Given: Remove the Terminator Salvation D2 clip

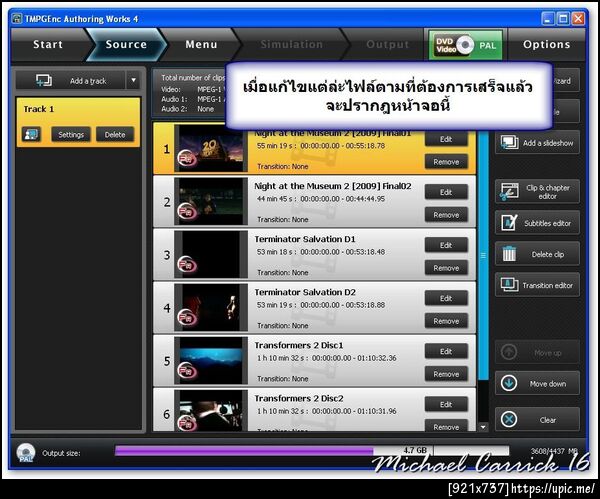Looking at the screenshot, I should click(x=446, y=321).
